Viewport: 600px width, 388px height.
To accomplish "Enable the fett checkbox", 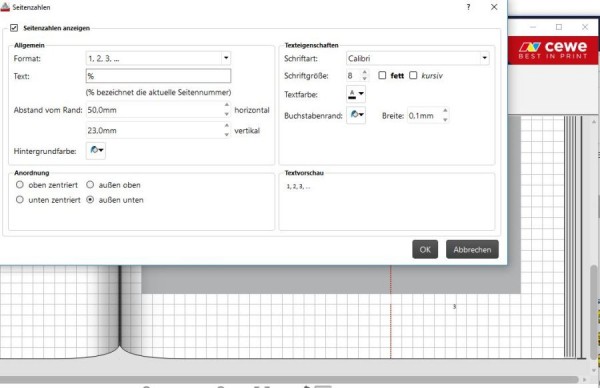I will [x=382, y=75].
